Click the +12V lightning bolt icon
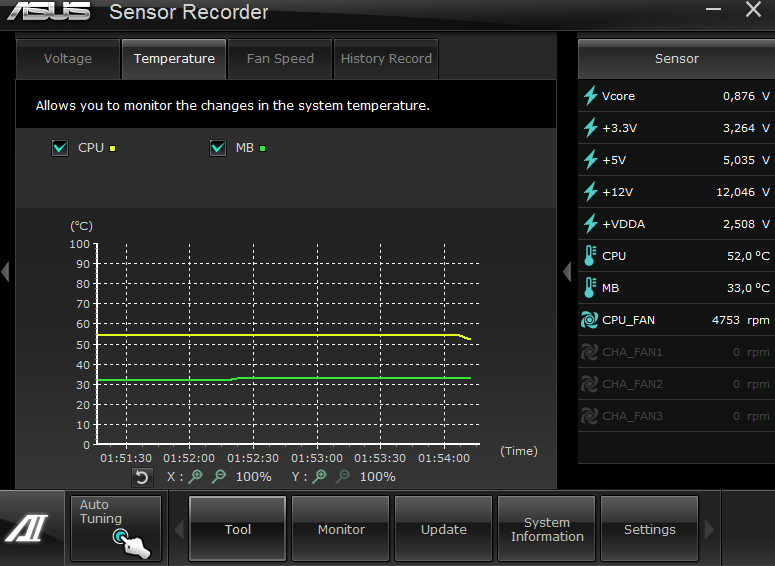 (x=590, y=192)
